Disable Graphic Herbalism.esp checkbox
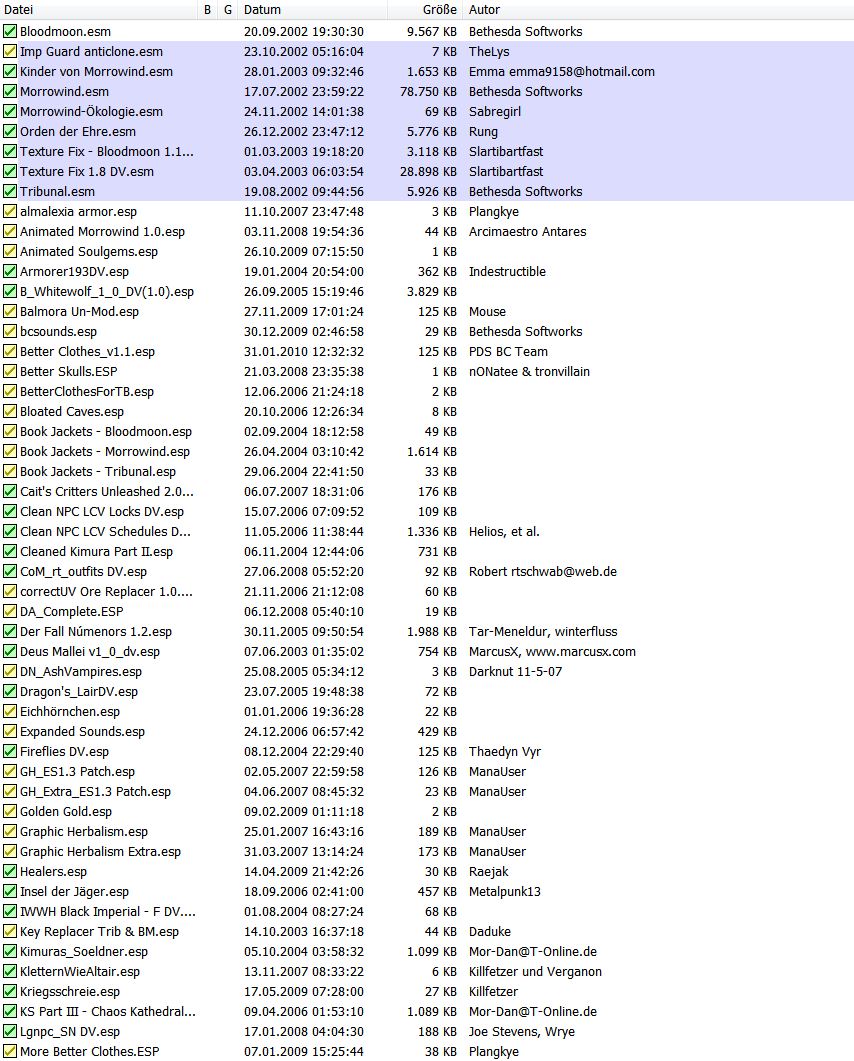 click(10, 831)
